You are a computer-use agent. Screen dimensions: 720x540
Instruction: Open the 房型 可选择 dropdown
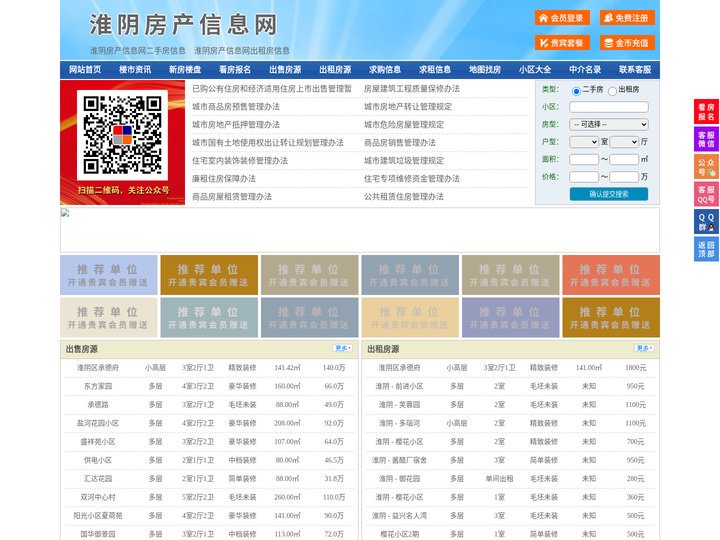tap(609, 124)
